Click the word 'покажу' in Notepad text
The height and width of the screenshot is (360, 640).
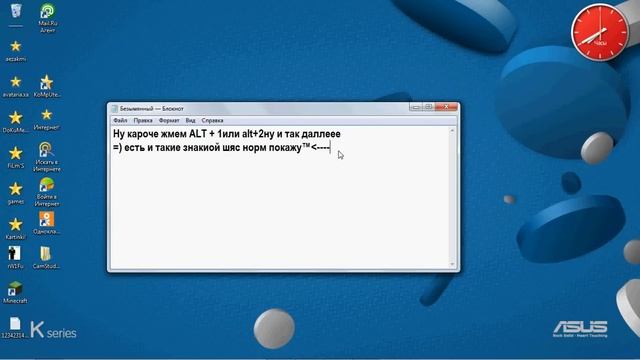click(x=285, y=148)
